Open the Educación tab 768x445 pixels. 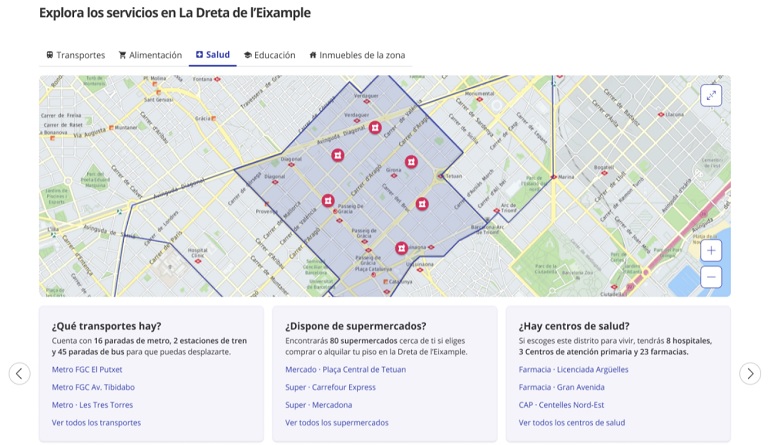click(x=269, y=55)
